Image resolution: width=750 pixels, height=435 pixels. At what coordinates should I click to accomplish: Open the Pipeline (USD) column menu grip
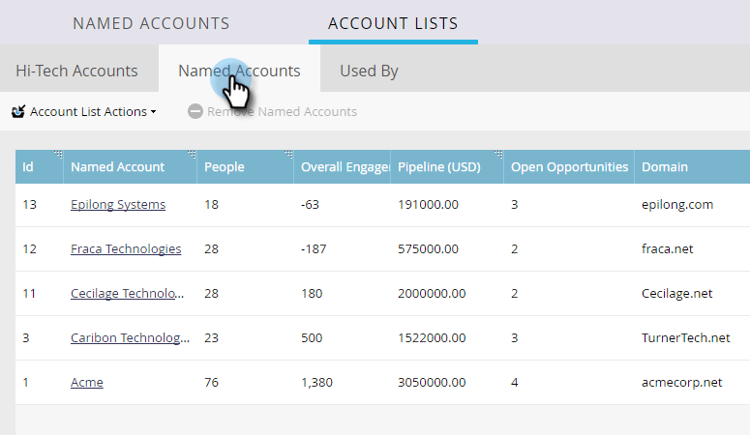point(498,154)
